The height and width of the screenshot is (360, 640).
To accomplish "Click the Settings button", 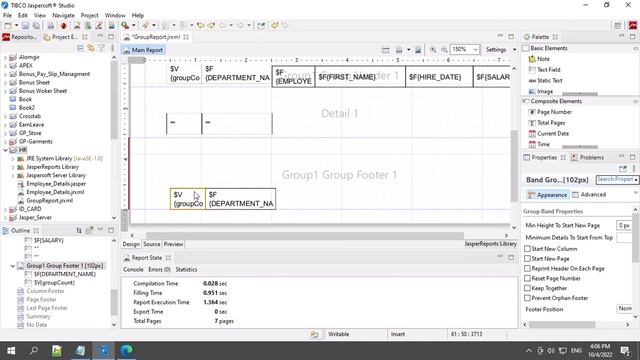I will coord(496,50).
